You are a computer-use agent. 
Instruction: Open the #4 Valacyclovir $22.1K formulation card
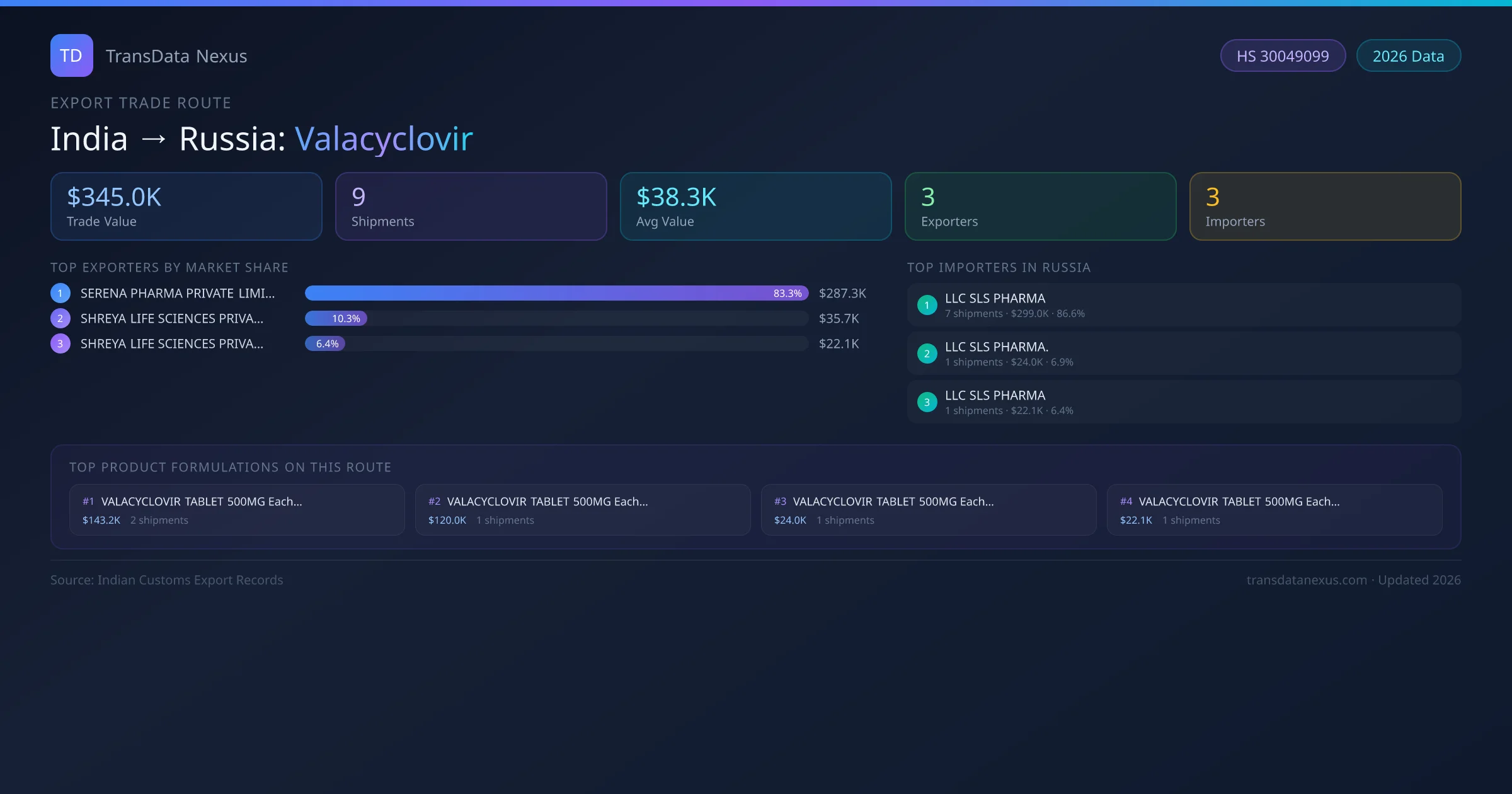pyautogui.click(x=1274, y=510)
